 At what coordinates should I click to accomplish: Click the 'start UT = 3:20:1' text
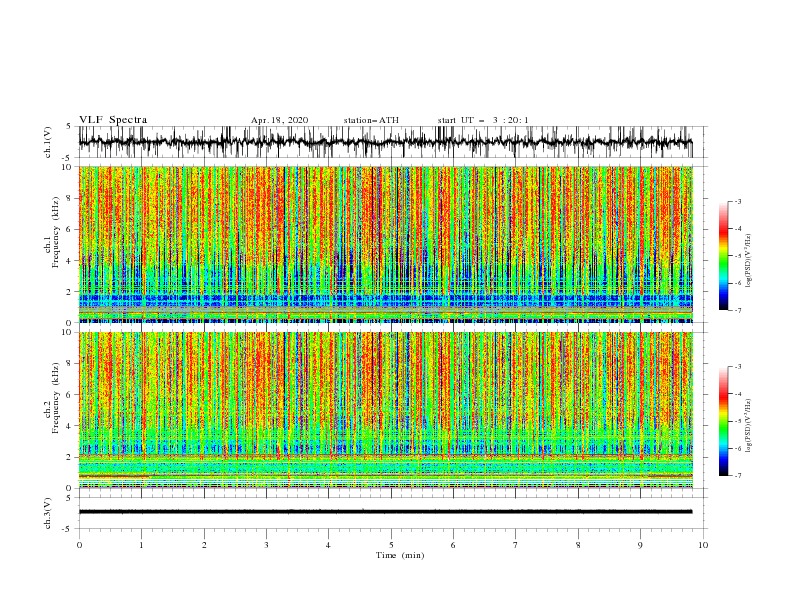click(x=483, y=120)
